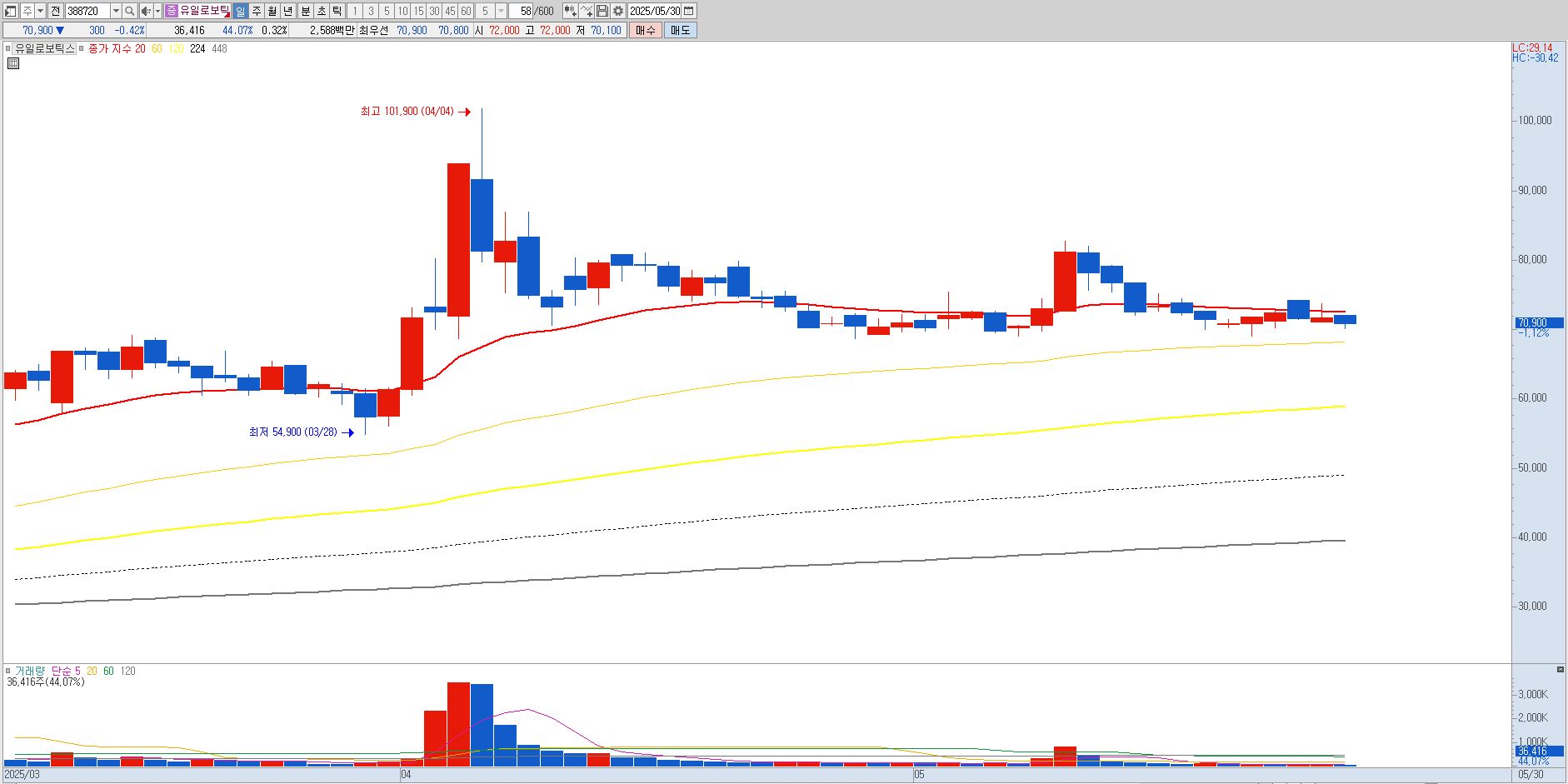Viewport: 1568px width, 784px height.
Task: Click the panel layout icon at top-left corner
Action: 10,11
